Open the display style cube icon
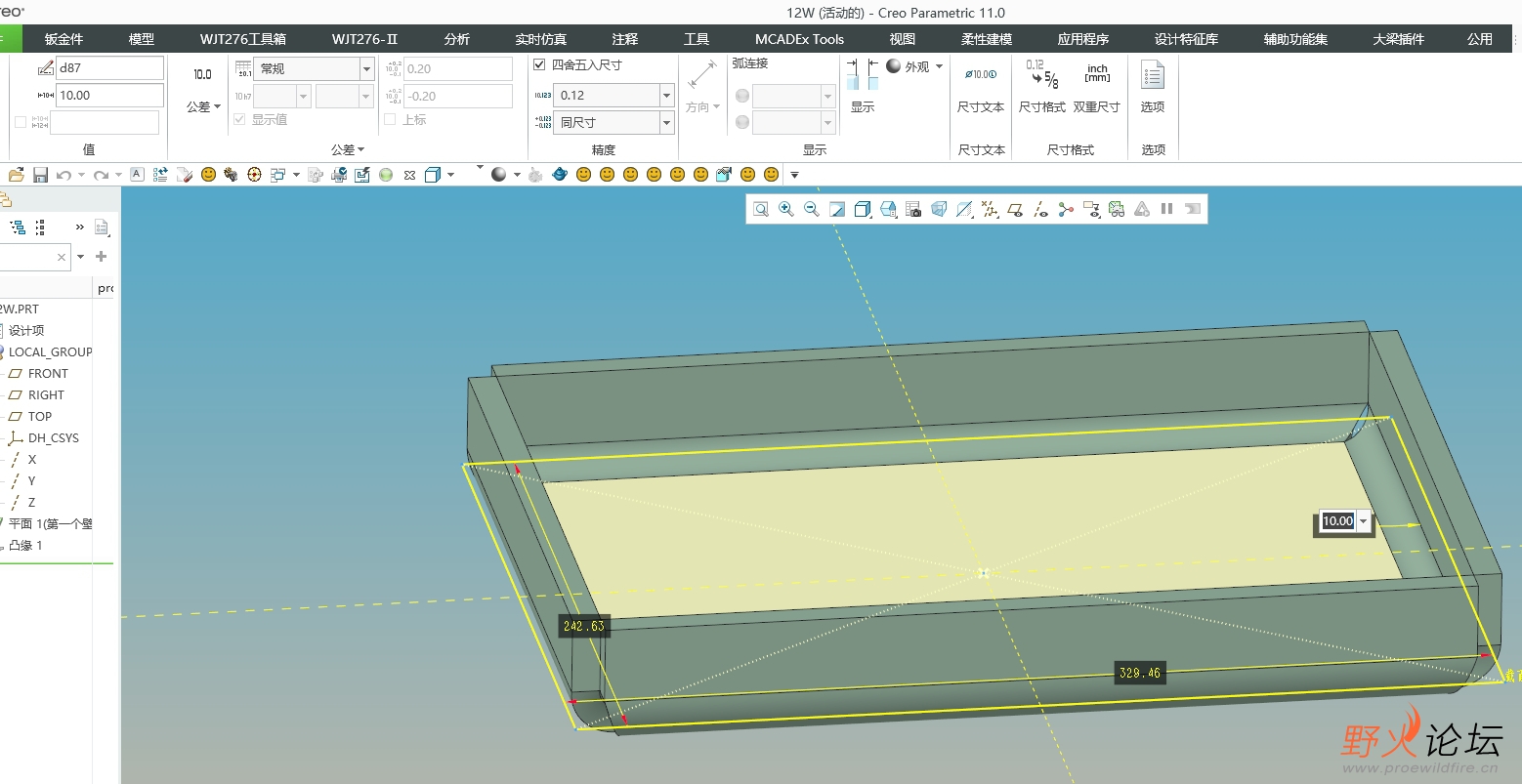This screenshot has height=784, width=1522. pyautogui.click(x=863, y=209)
